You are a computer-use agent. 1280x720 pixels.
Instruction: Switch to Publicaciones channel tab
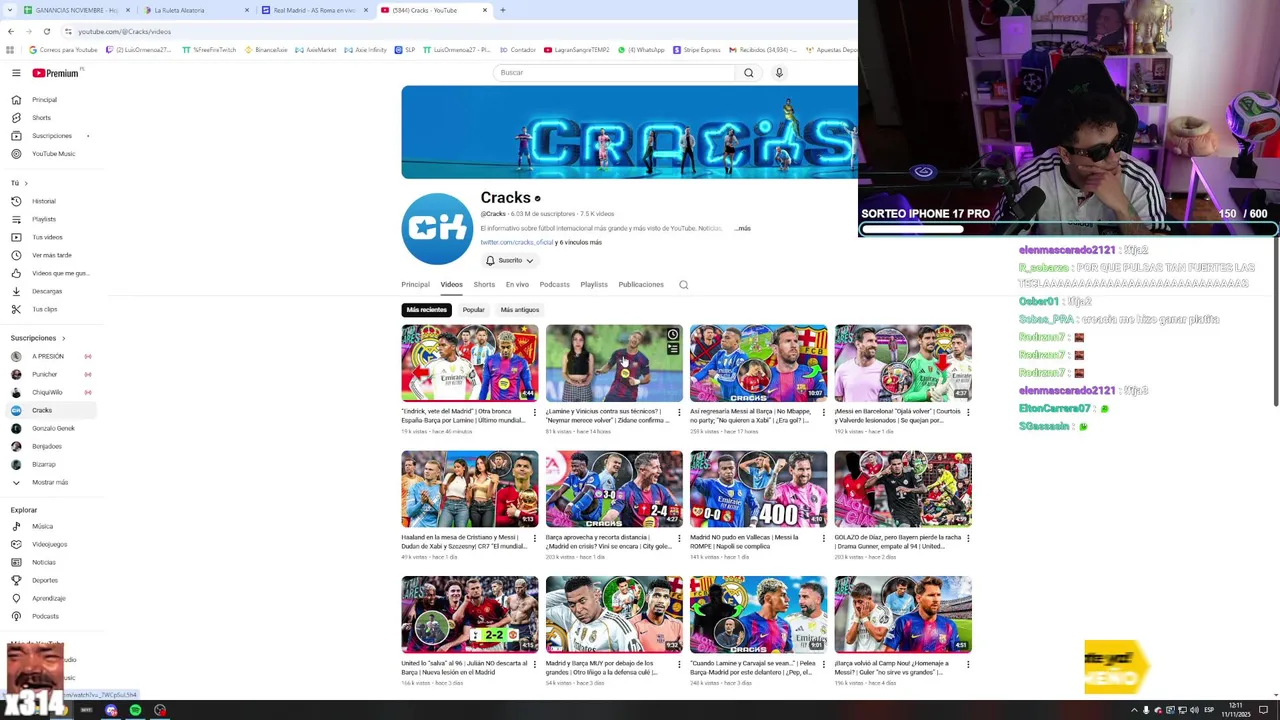point(641,285)
